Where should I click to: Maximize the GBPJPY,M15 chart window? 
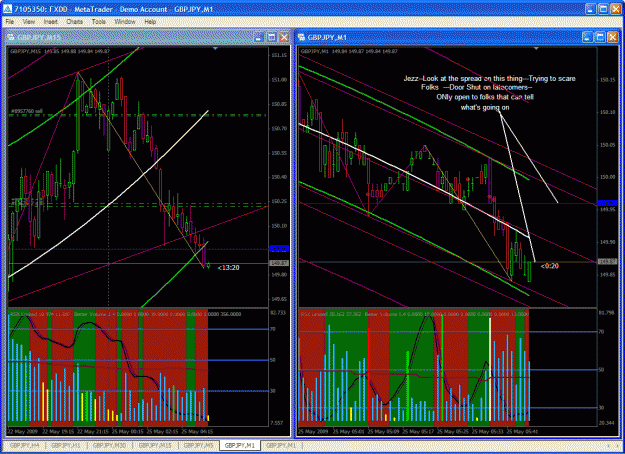tap(272, 37)
